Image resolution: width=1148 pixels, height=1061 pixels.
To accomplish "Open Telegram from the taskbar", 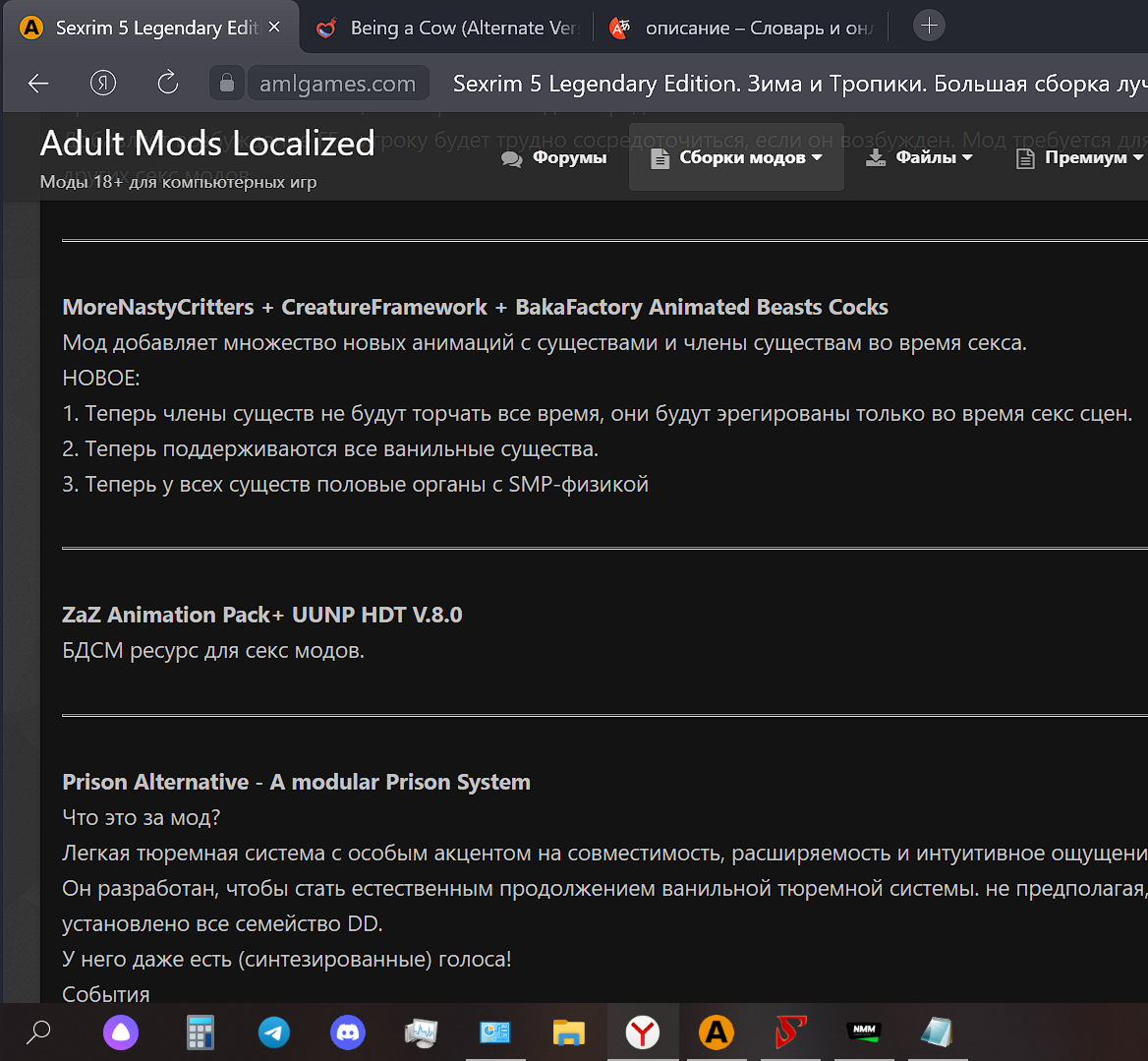I will (274, 1032).
